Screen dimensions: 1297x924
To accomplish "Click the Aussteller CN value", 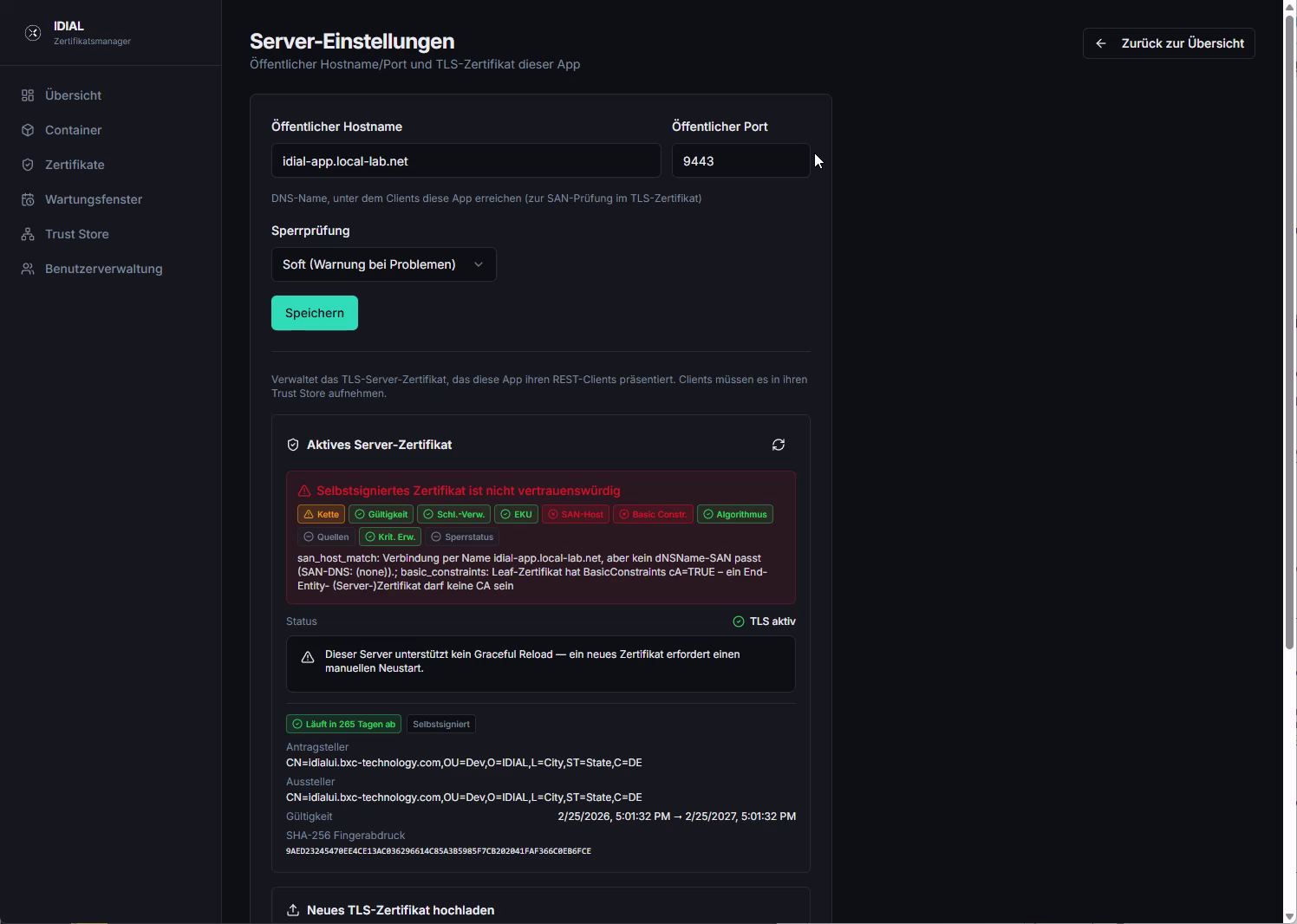I will (x=464, y=797).
